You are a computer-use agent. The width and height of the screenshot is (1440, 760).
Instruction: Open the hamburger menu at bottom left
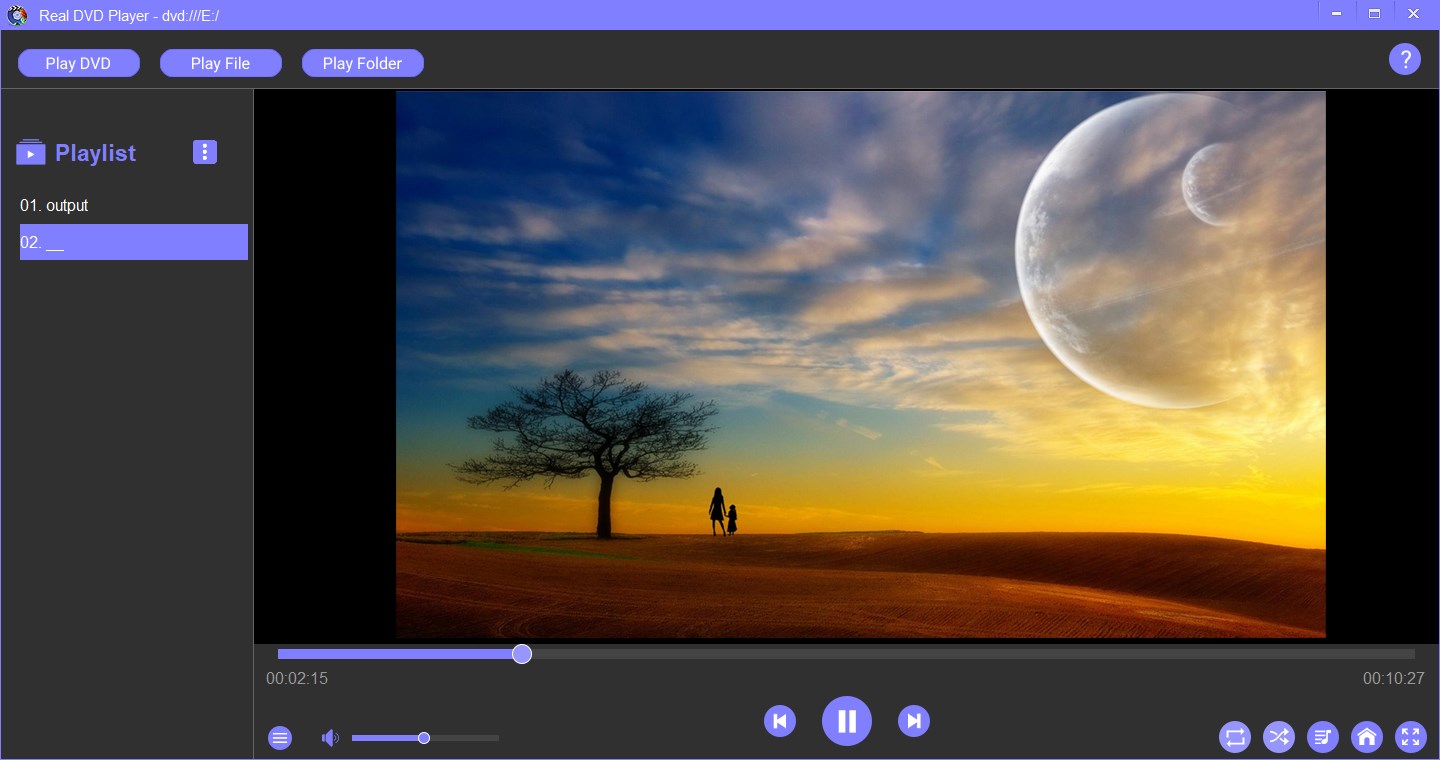[280, 738]
